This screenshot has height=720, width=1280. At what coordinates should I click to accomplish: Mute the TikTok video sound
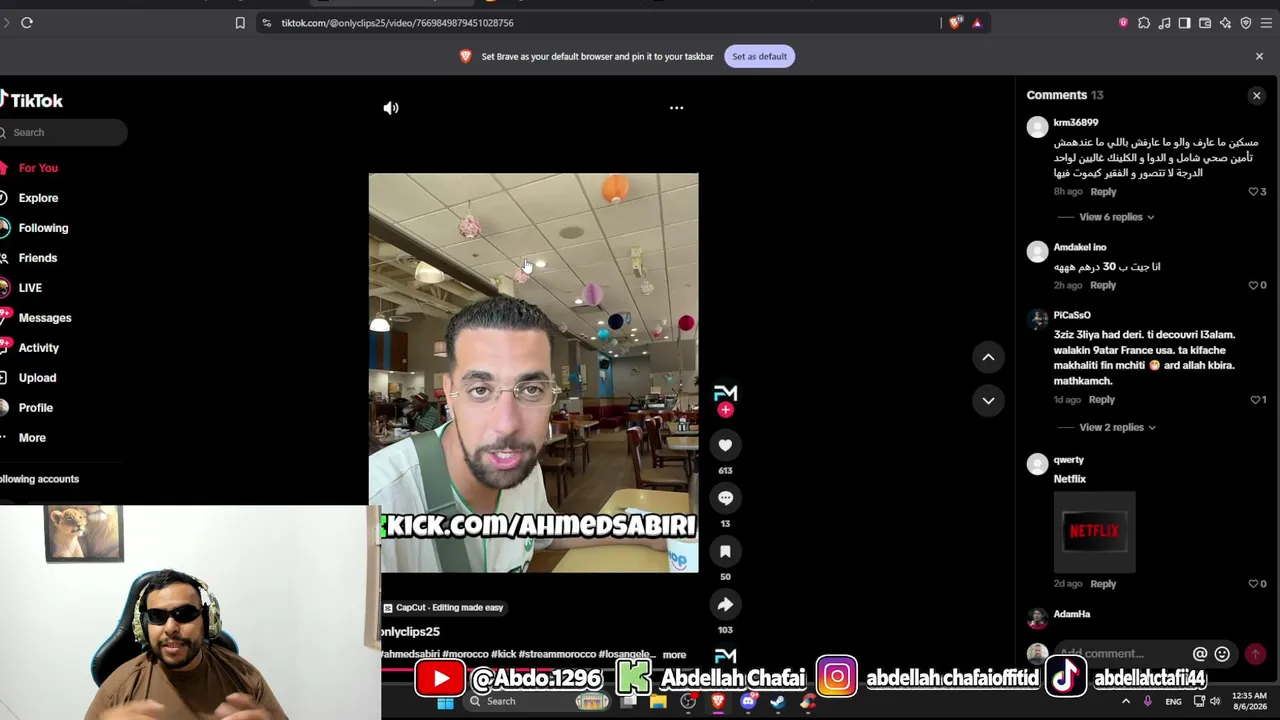391,108
